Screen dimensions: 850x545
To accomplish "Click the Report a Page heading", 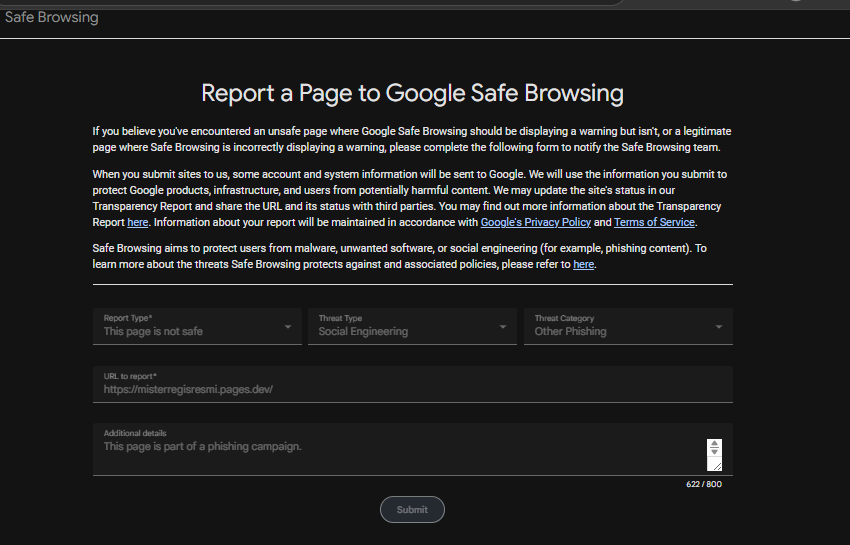I will [x=413, y=93].
